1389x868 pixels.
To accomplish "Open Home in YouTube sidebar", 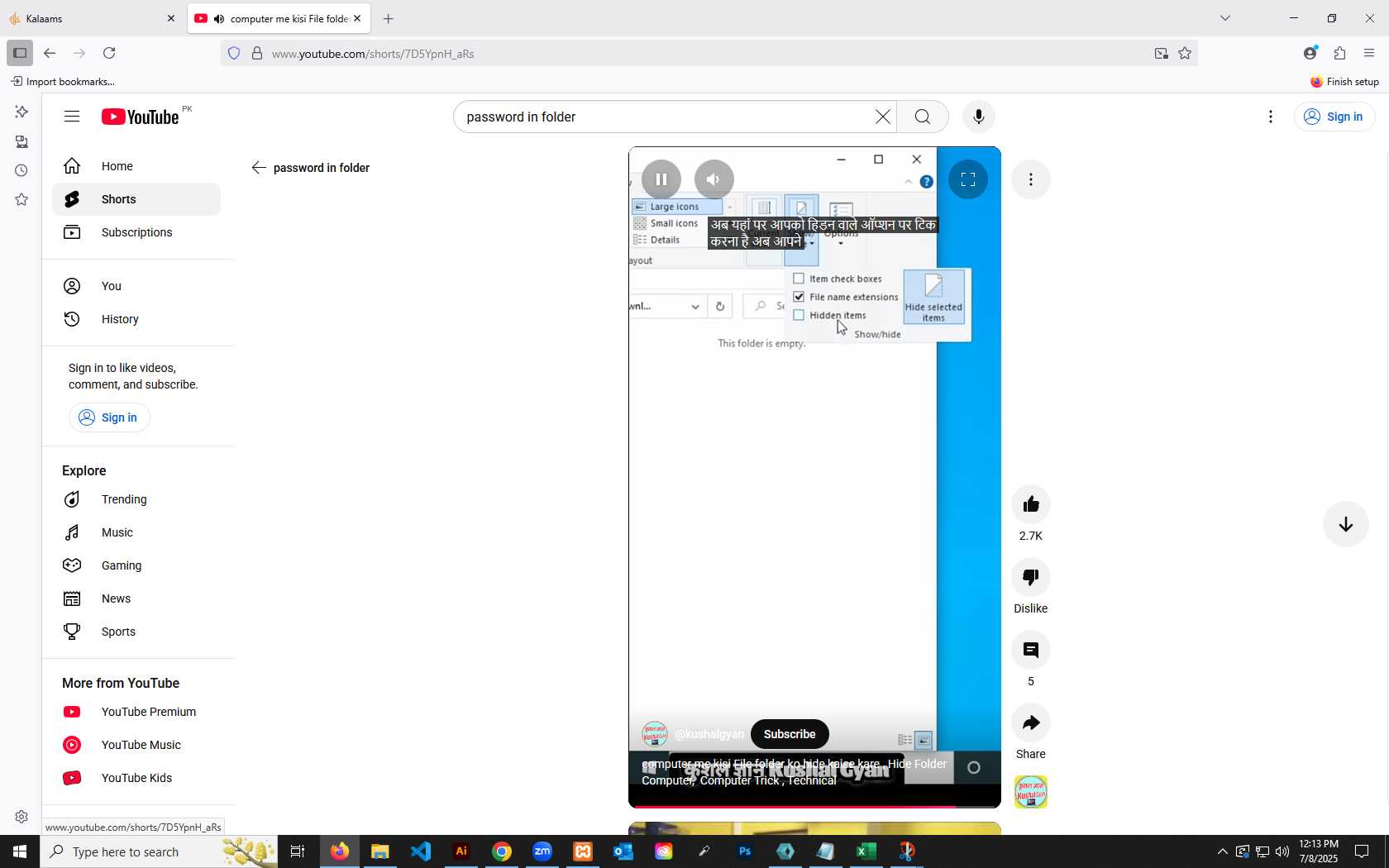I will click(136, 166).
